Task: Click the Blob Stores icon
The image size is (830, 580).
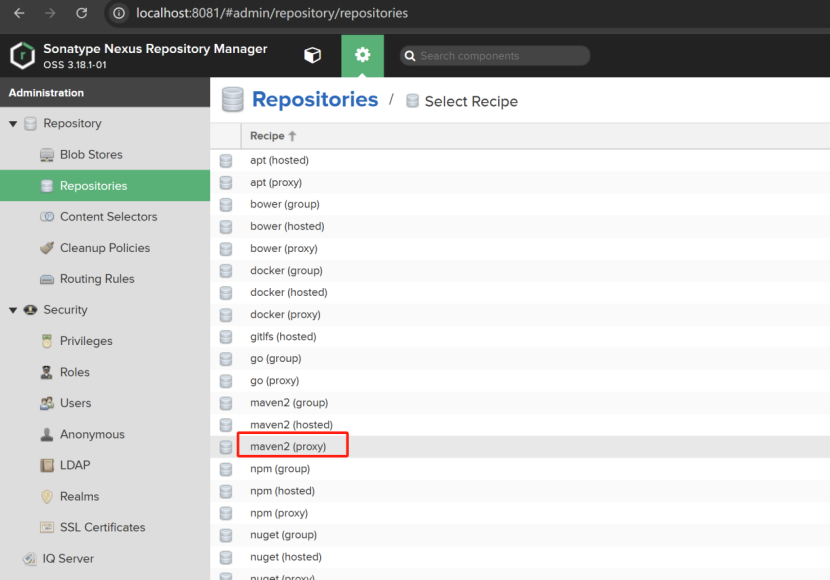Action: coord(47,155)
